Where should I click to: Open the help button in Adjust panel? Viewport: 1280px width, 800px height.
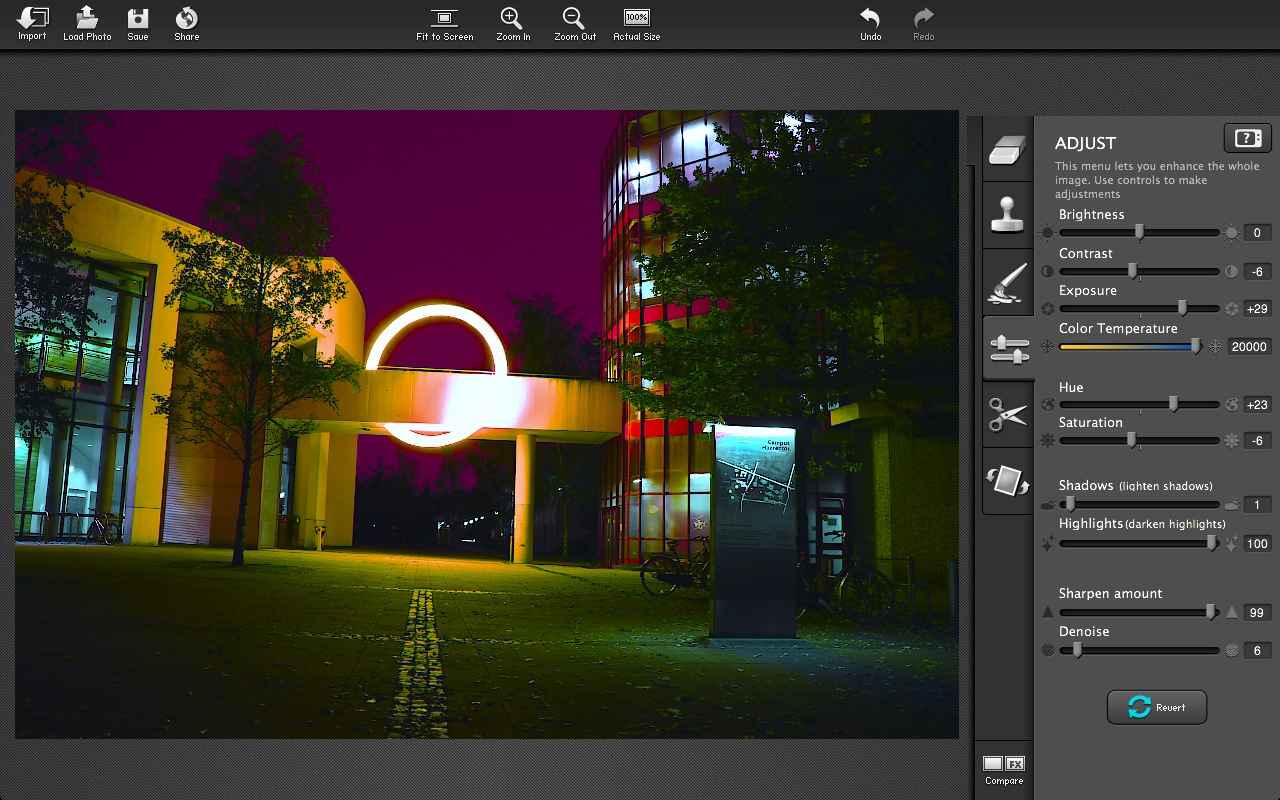(x=1247, y=139)
